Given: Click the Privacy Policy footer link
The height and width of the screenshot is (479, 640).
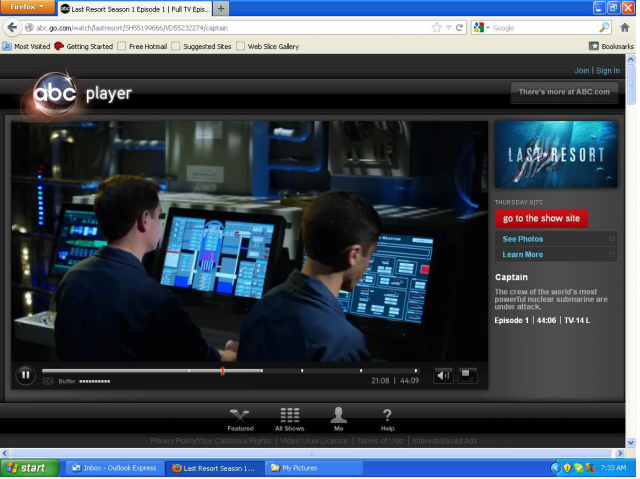Looking at the screenshot, I should point(174,443).
